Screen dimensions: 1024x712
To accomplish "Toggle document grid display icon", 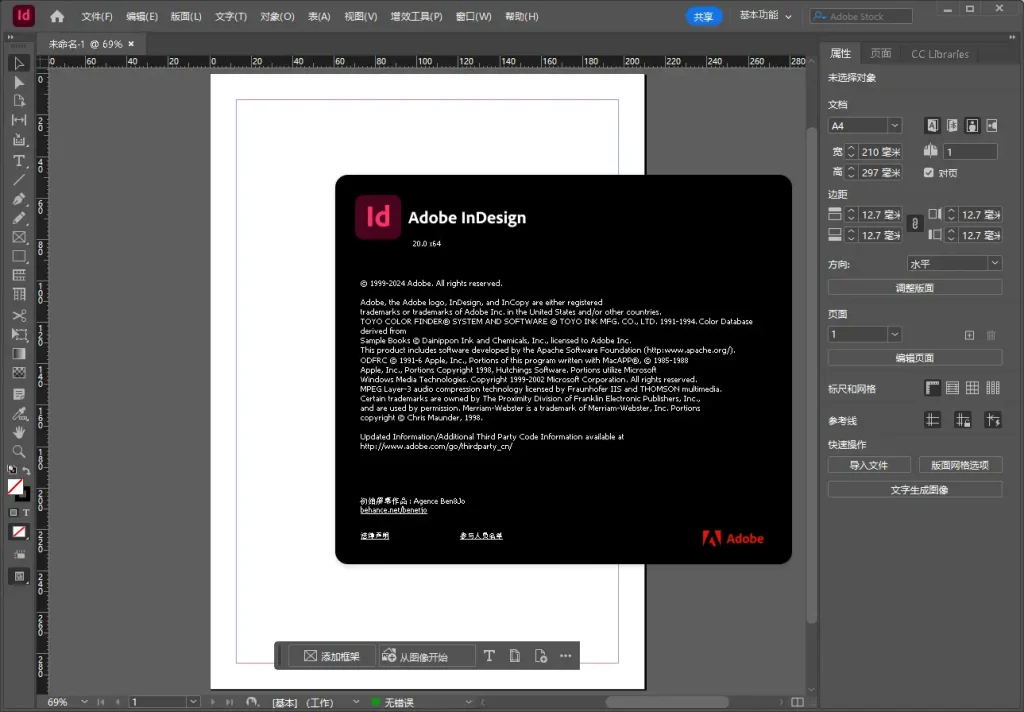I will [x=972, y=388].
